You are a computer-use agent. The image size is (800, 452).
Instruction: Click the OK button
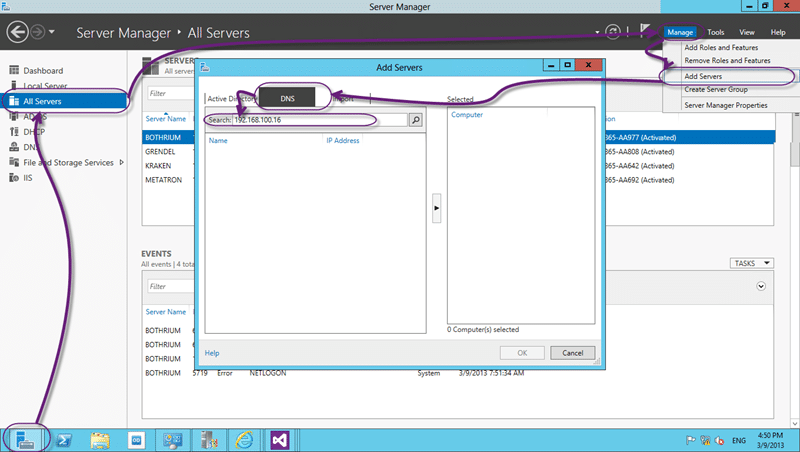click(x=522, y=353)
